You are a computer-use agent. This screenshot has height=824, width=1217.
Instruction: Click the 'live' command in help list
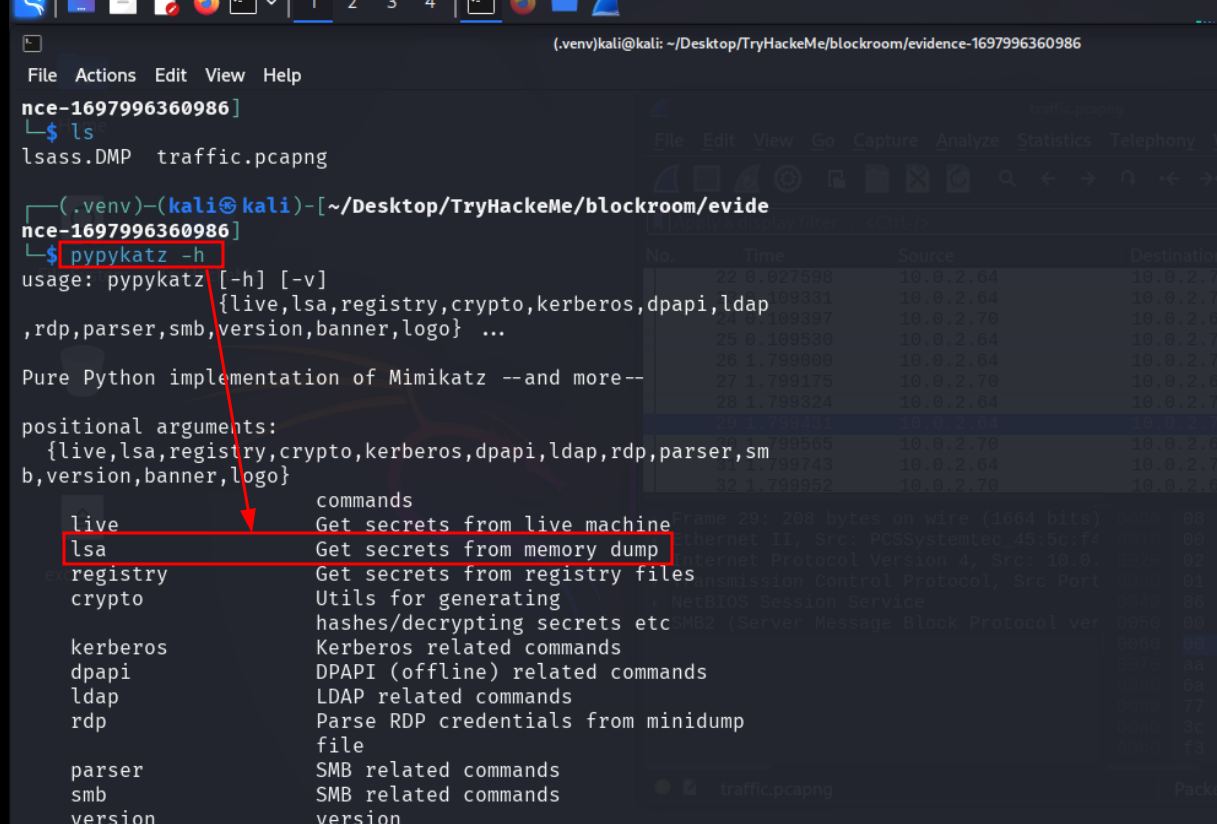click(x=94, y=524)
